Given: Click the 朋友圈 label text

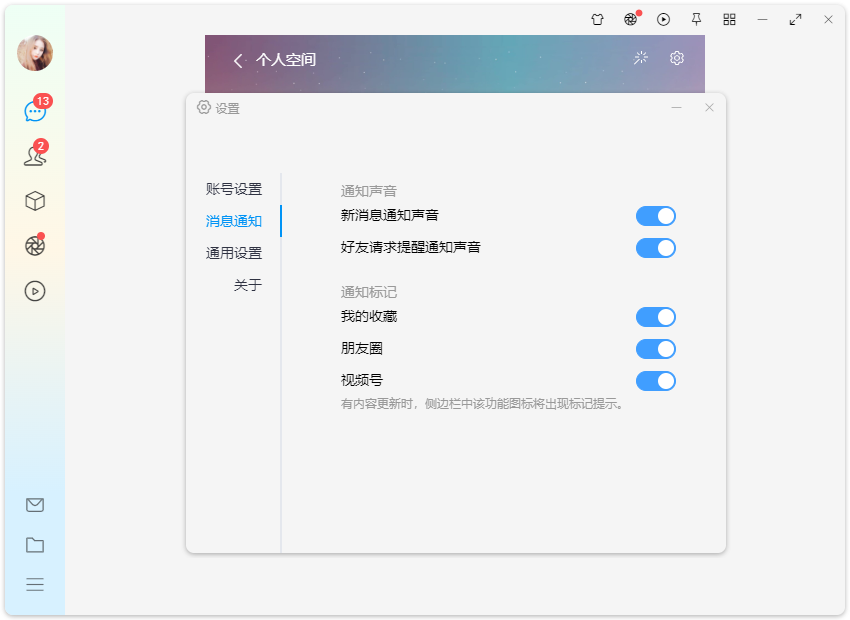Looking at the screenshot, I should click(362, 348).
